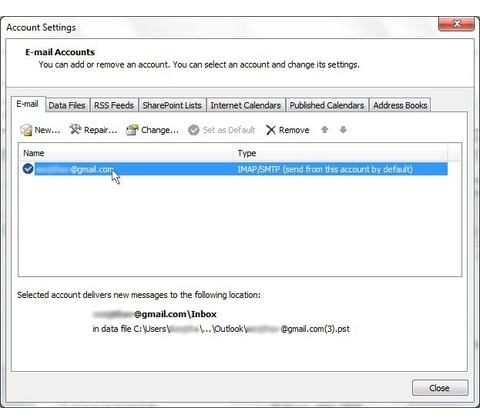The height and width of the screenshot is (420, 480).
Task: Move account down with down arrow
Action: point(343,129)
